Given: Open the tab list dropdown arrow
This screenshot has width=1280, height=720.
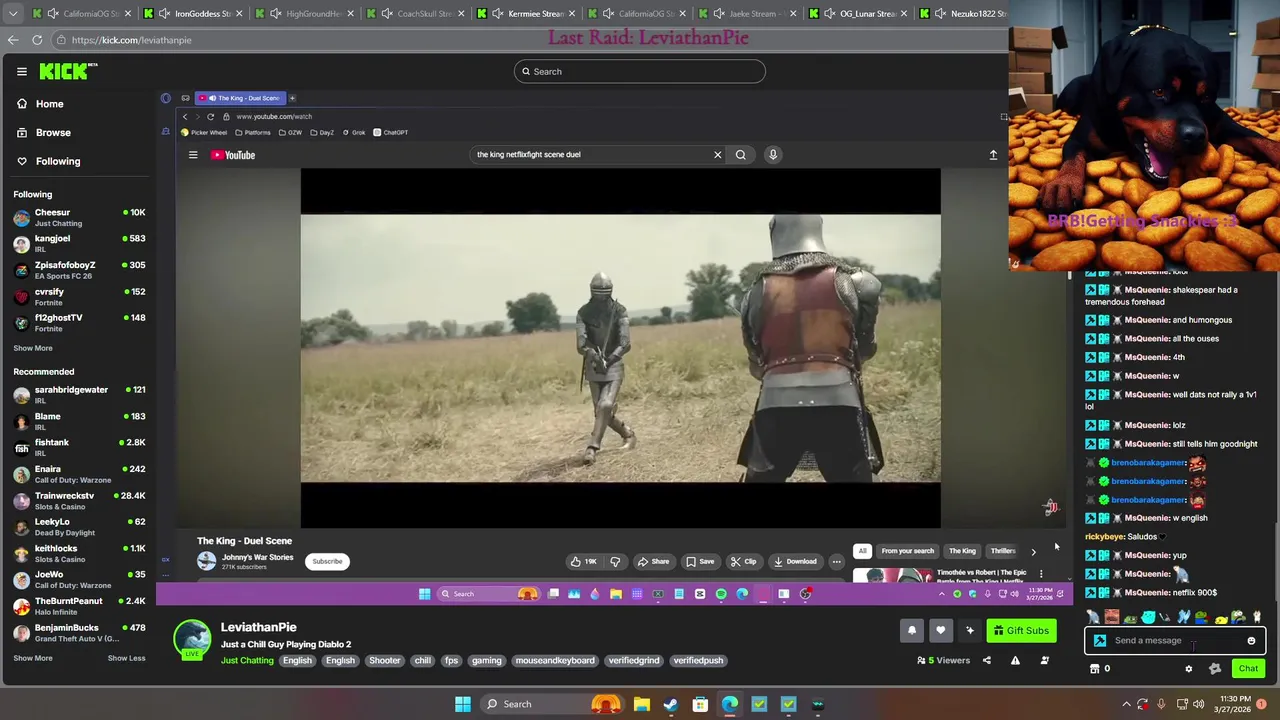Looking at the screenshot, I should pyautogui.click(x=12, y=14).
